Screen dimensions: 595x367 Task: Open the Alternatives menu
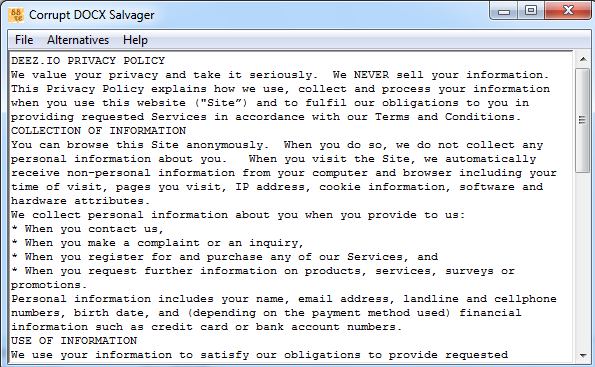(x=78, y=40)
